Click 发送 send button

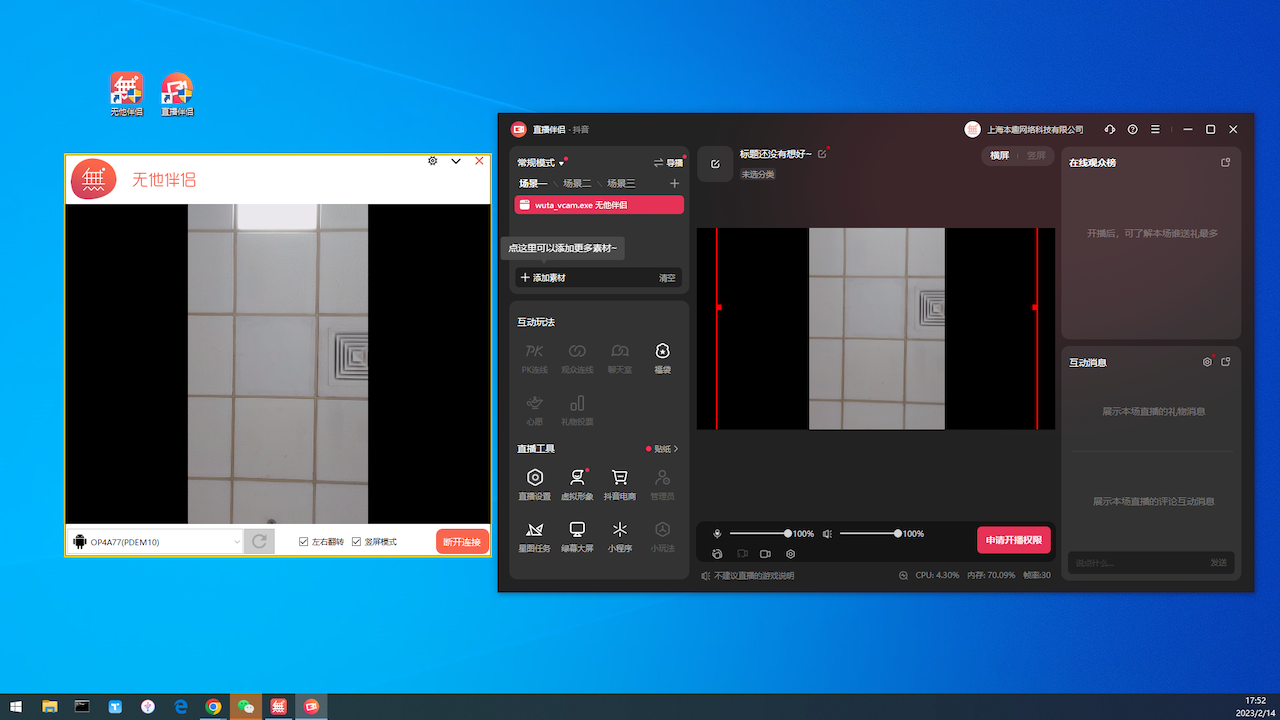[1218, 563]
